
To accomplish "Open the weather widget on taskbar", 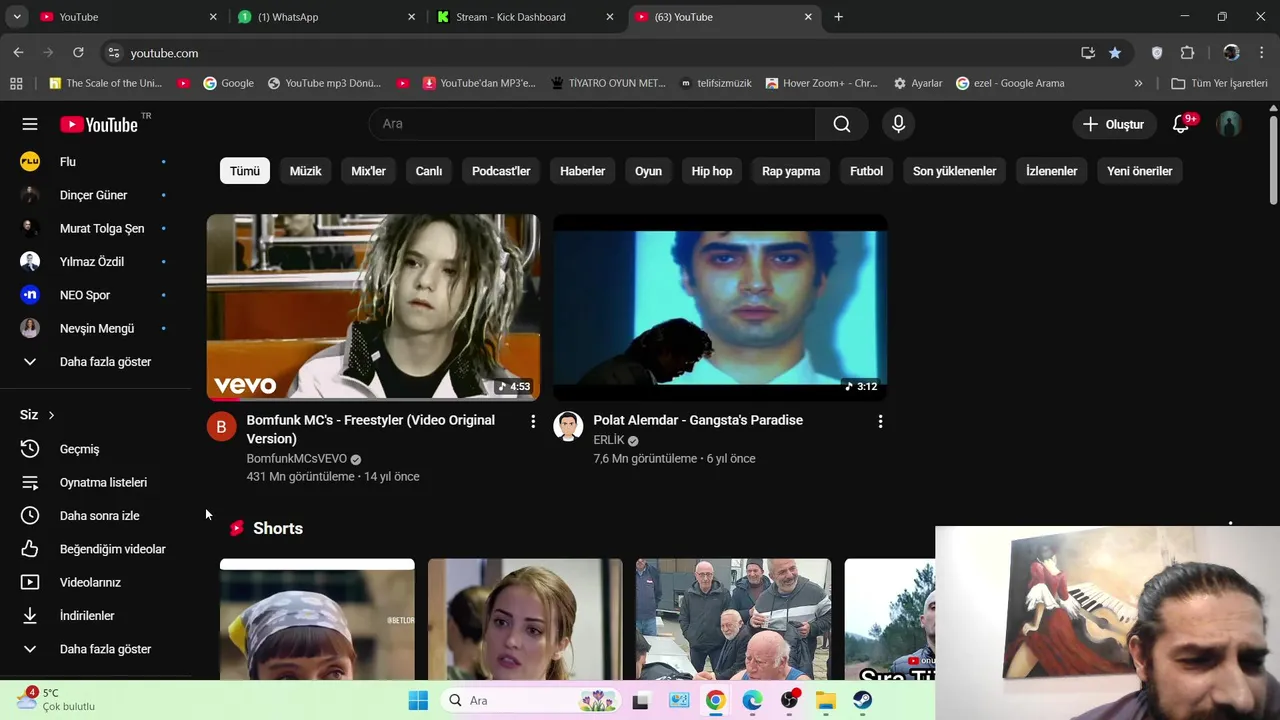I will click(58, 699).
